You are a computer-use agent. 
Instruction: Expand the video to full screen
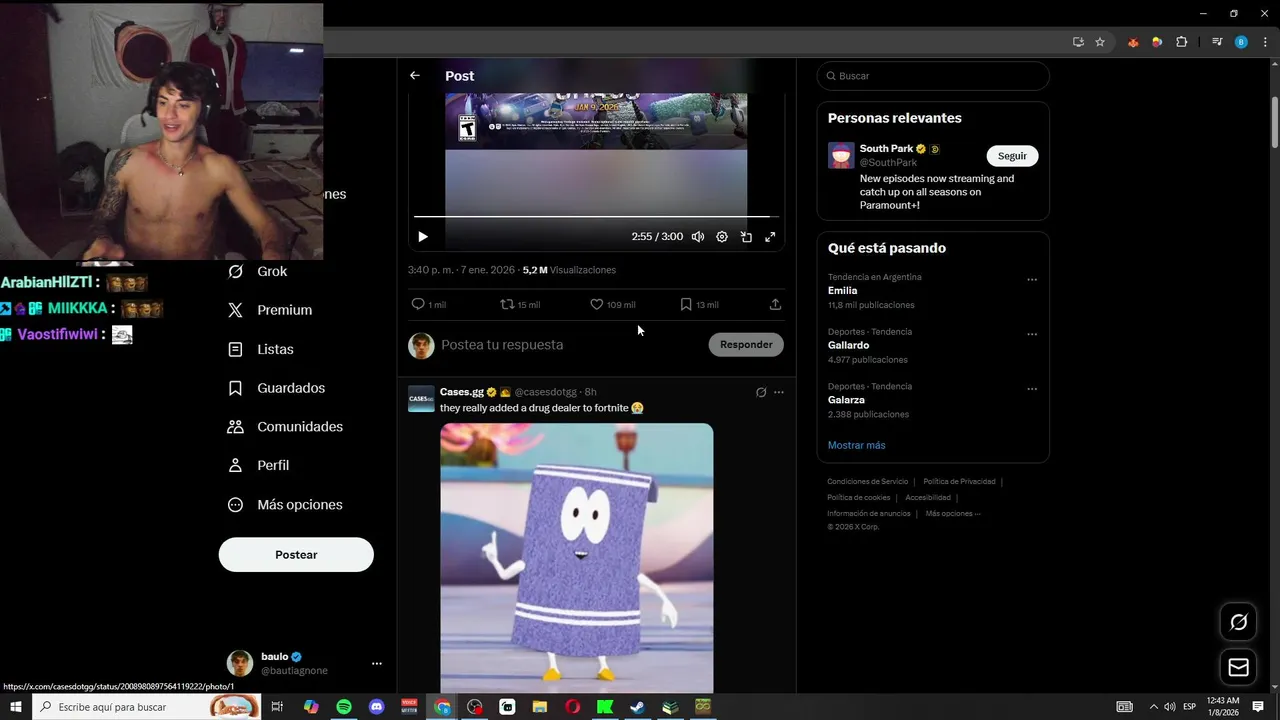(770, 237)
